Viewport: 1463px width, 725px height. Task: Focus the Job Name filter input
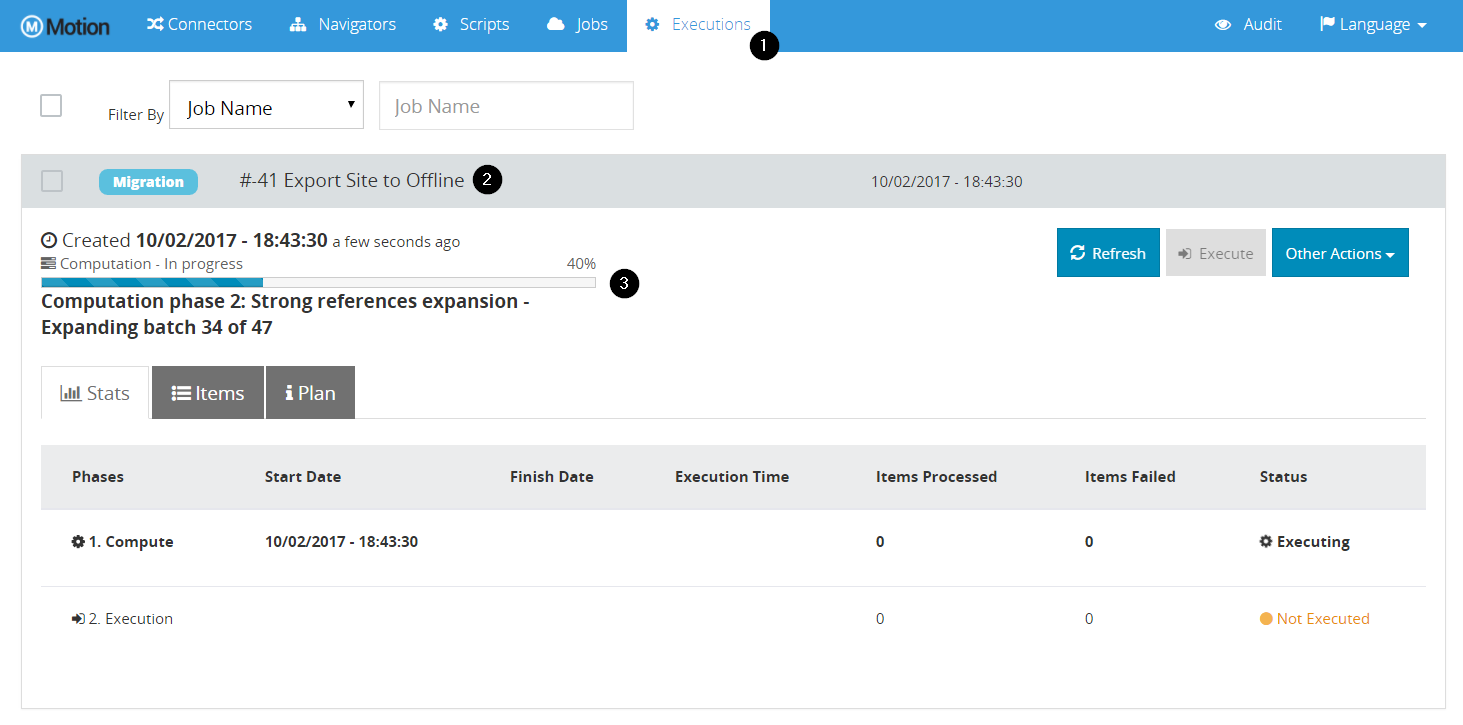coord(506,106)
